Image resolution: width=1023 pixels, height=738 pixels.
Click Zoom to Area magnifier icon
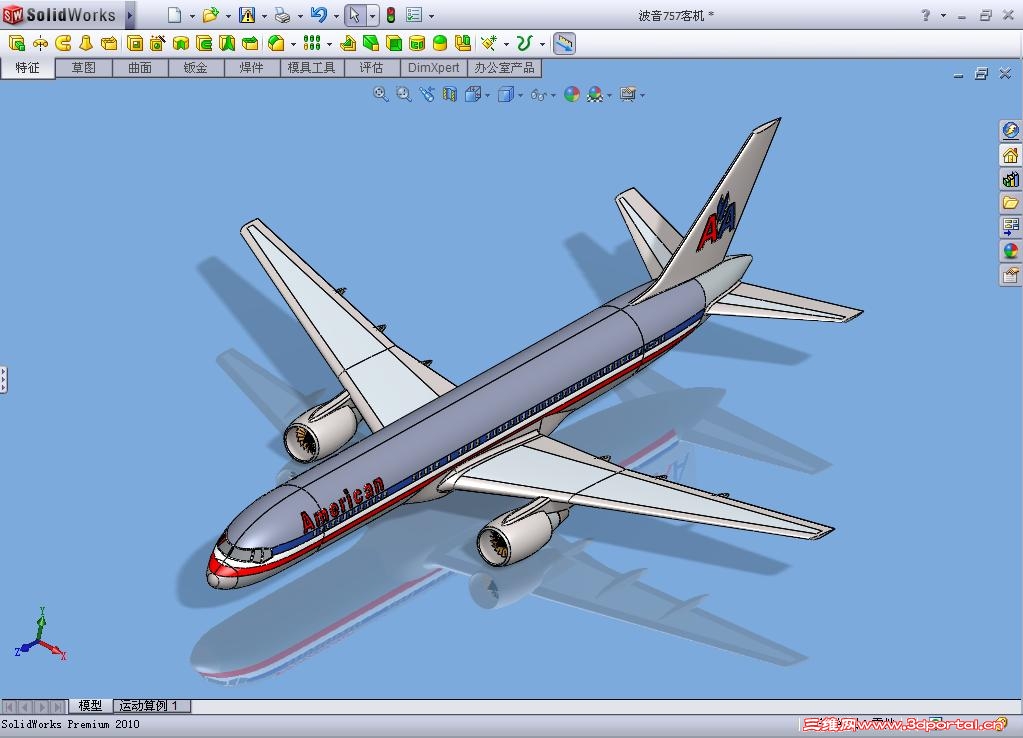click(x=404, y=95)
